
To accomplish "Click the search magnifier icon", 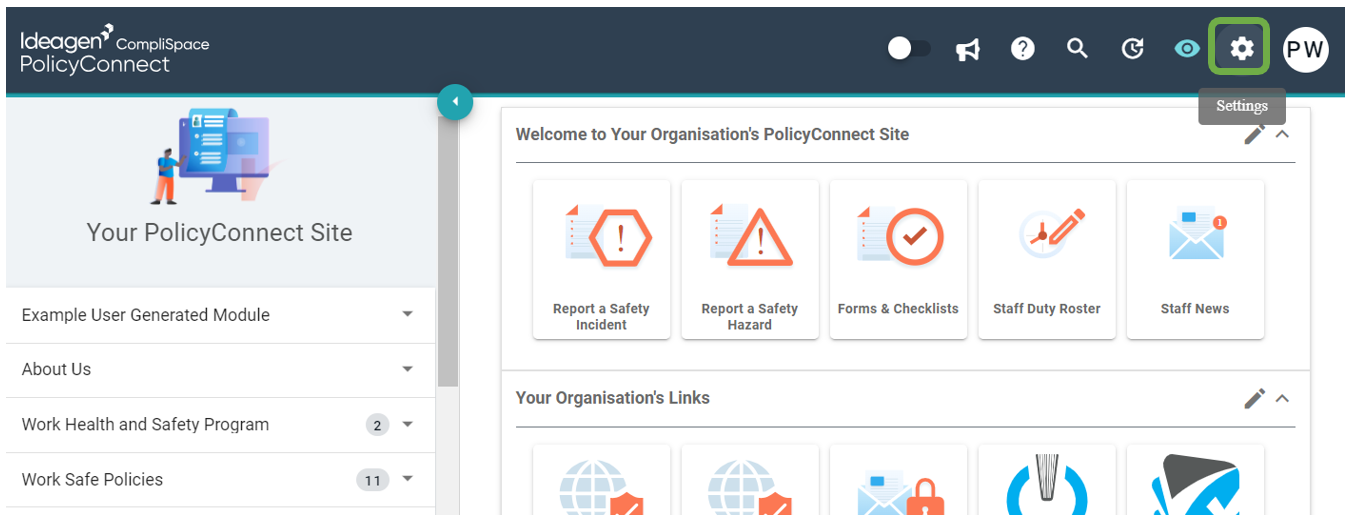I will coord(1077,48).
